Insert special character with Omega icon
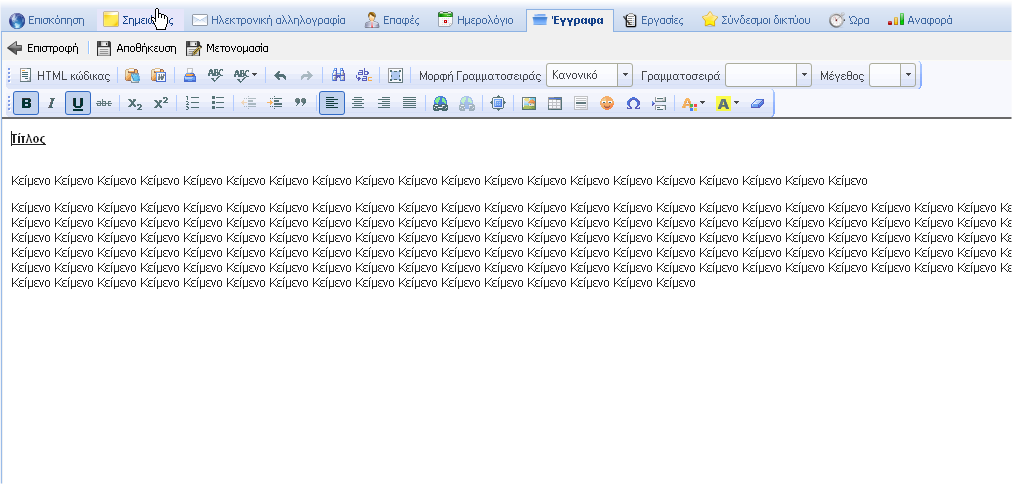This screenshot has height=484, width=1012. [633, 103]
